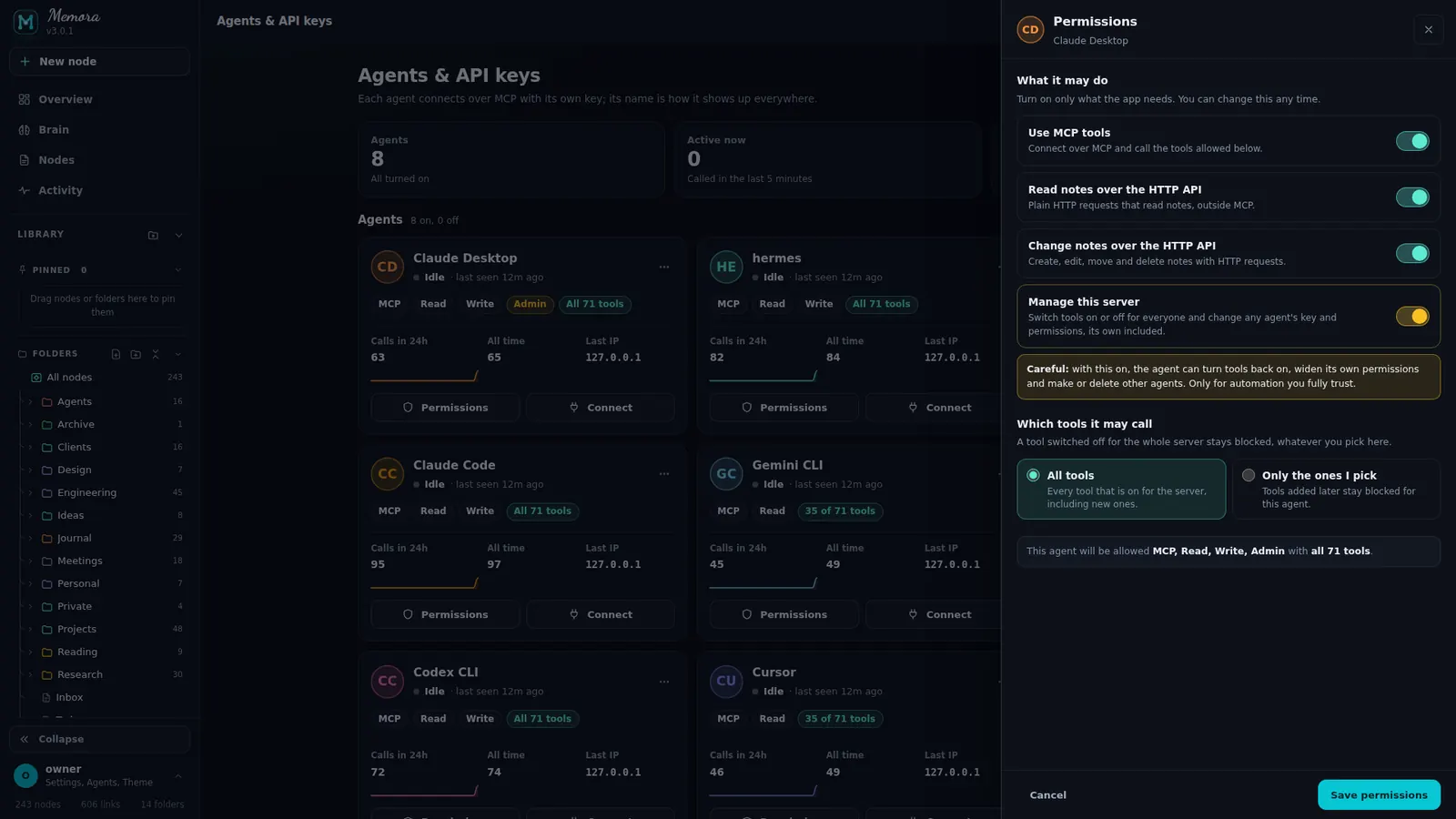Expand the Engineering folder
Viewport: 1456px width, 819px height.
coord(30,493)
